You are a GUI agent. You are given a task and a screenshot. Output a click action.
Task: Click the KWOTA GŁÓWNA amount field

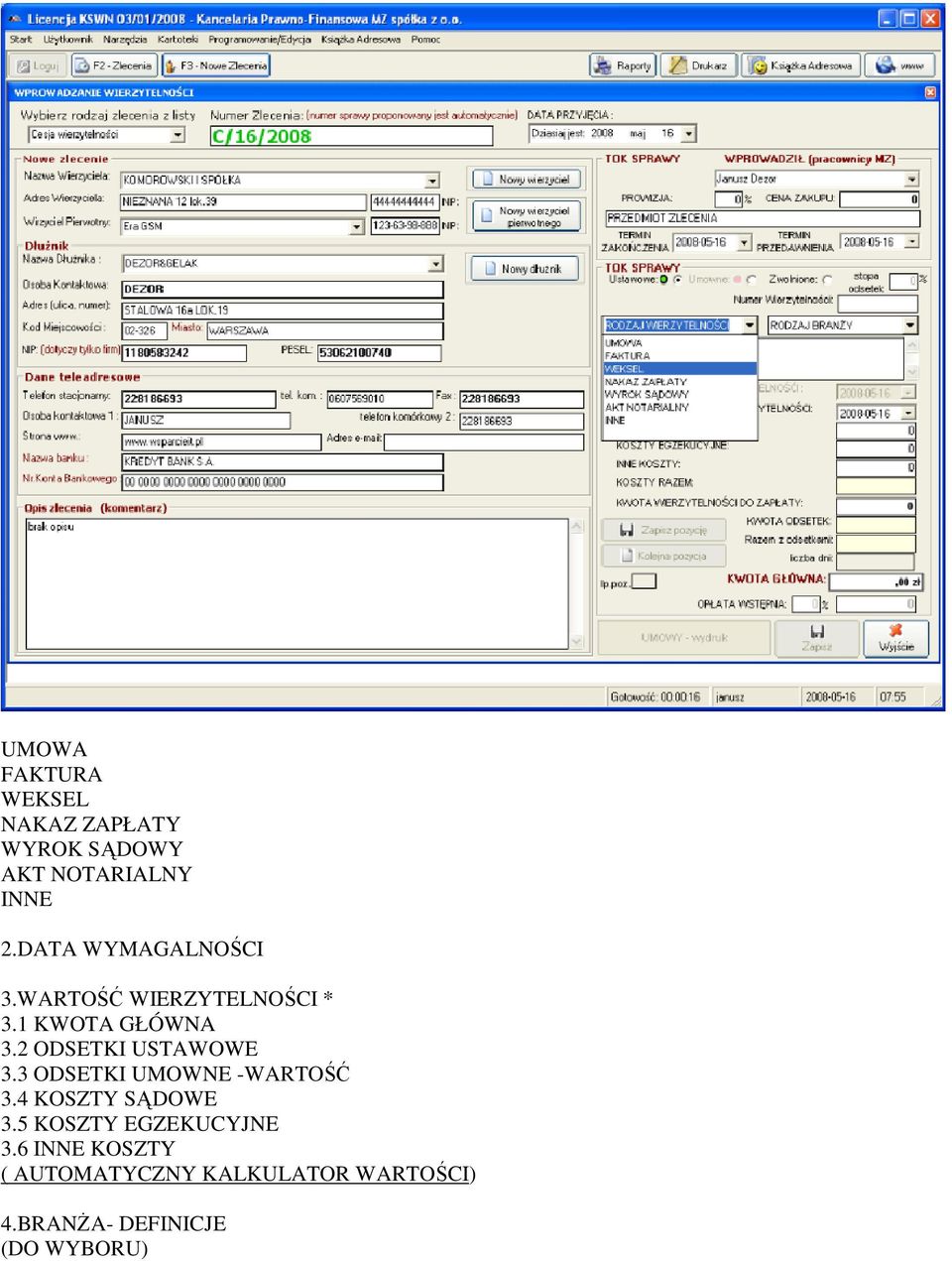coord(877,582)
